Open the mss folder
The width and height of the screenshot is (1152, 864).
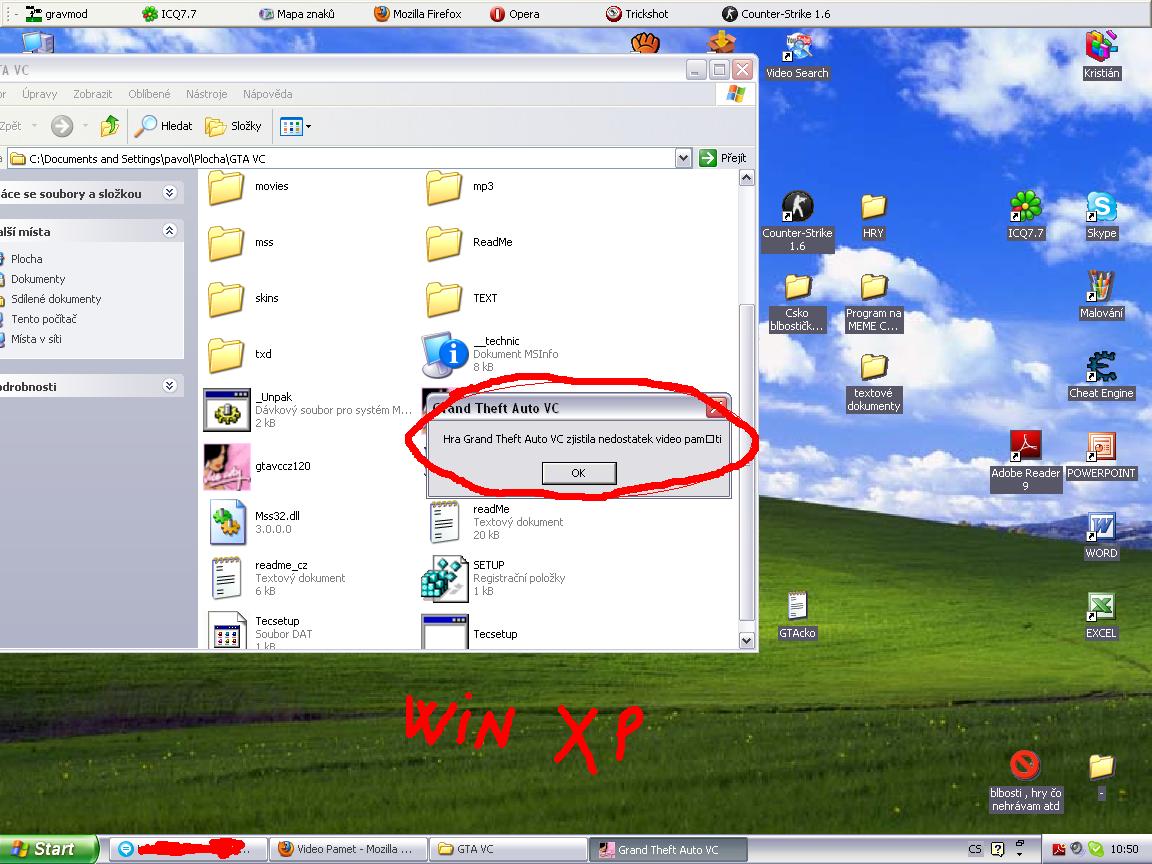click(x=241, y=242)
